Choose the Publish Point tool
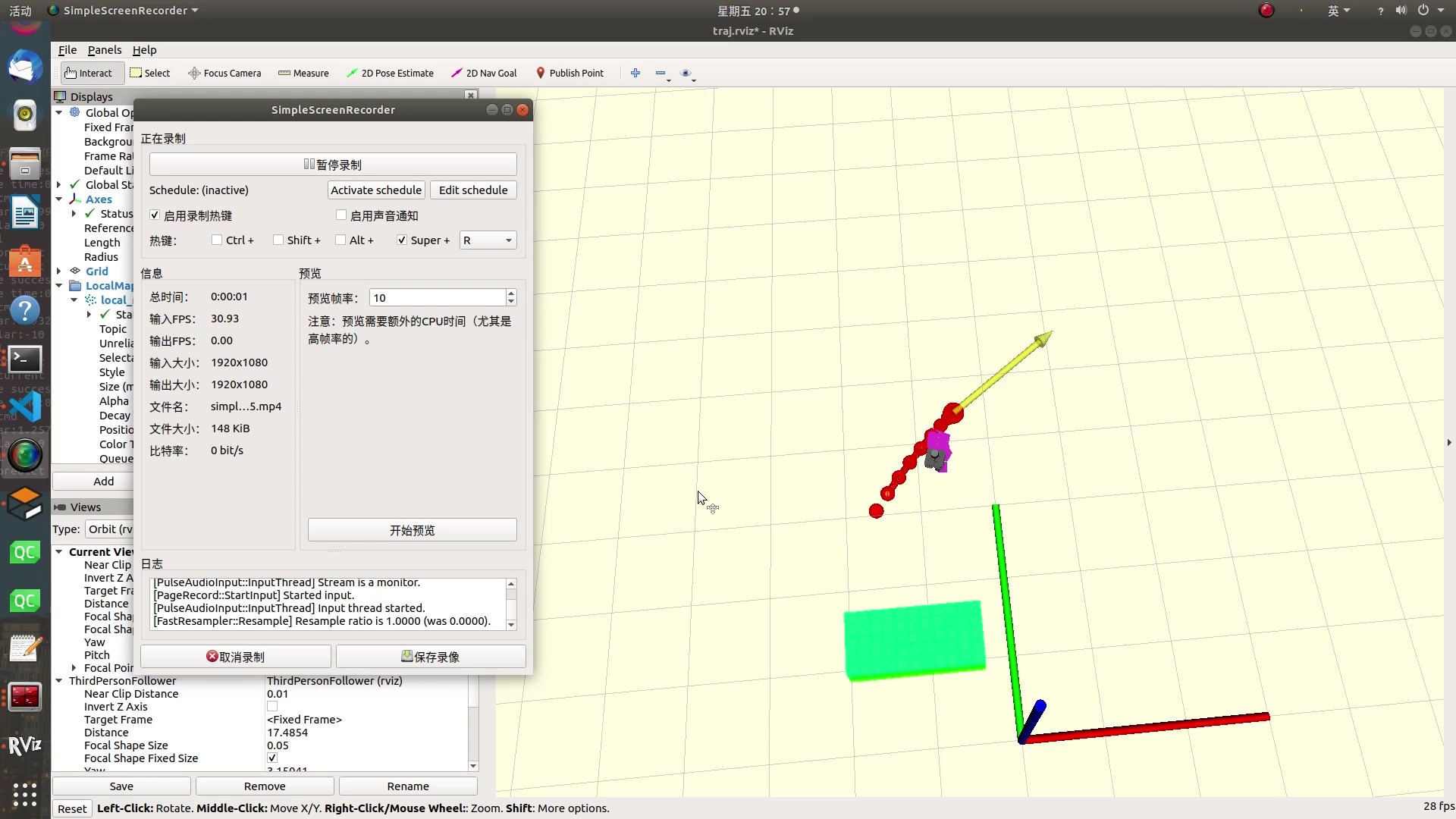Viewport: 1456px width, 819px height. pos(570,74)
